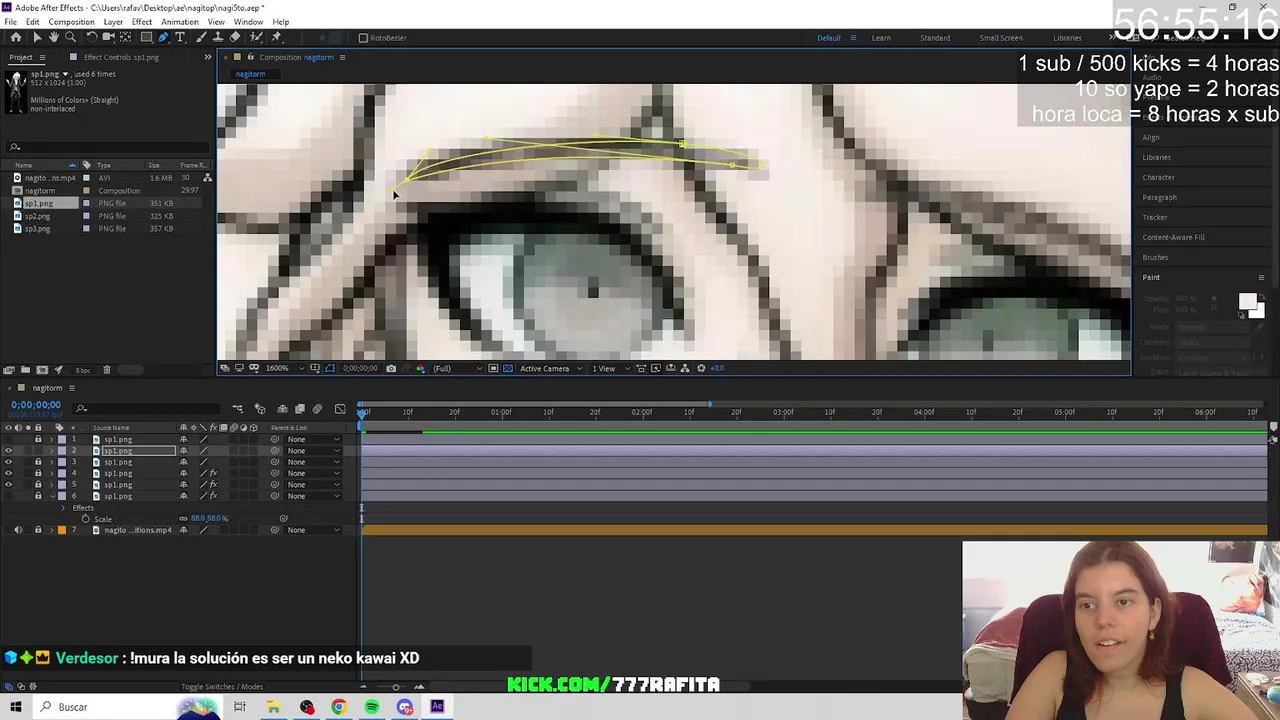Expand the Effects group under layer 6
The width and height of the screenshot is (1280, 720).
[63, 507]
